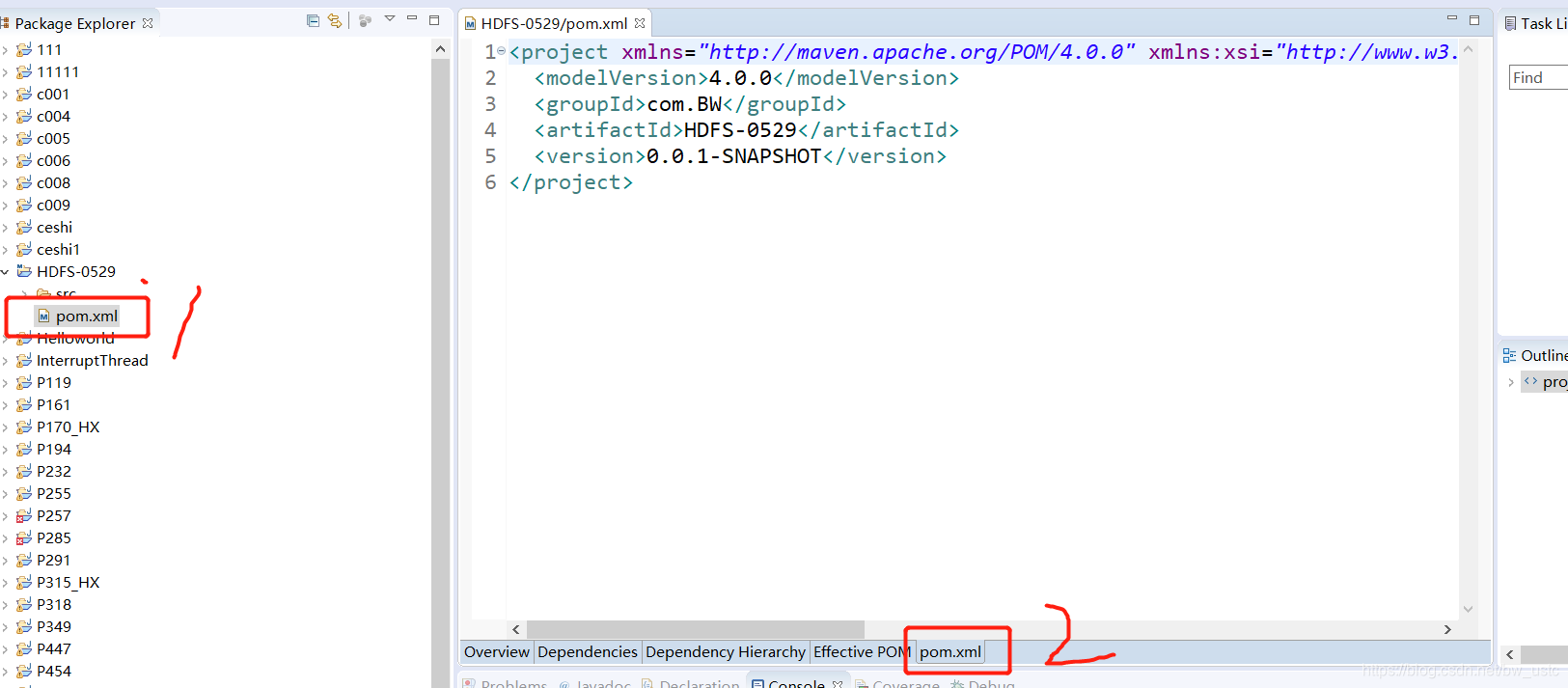Maximize the pom.xml editor area
Viewport: 1568px width, 688px height.
[1474, 19]
